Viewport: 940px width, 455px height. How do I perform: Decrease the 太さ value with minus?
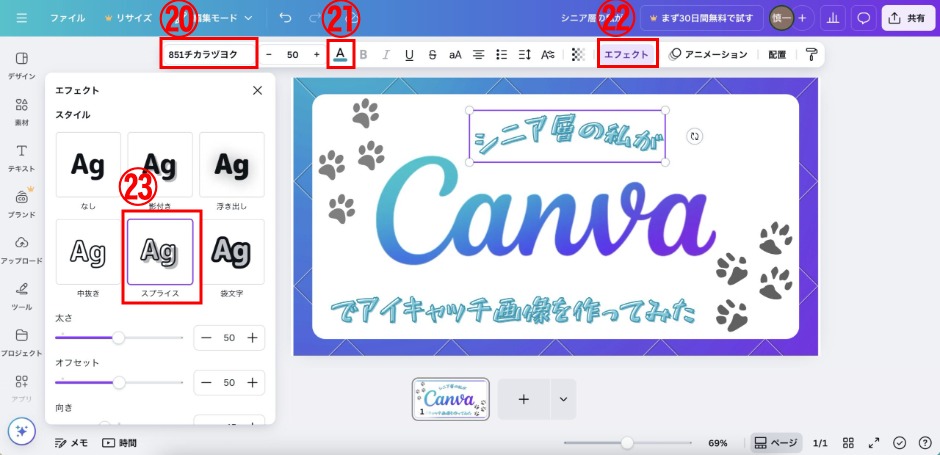click(207, 338)
